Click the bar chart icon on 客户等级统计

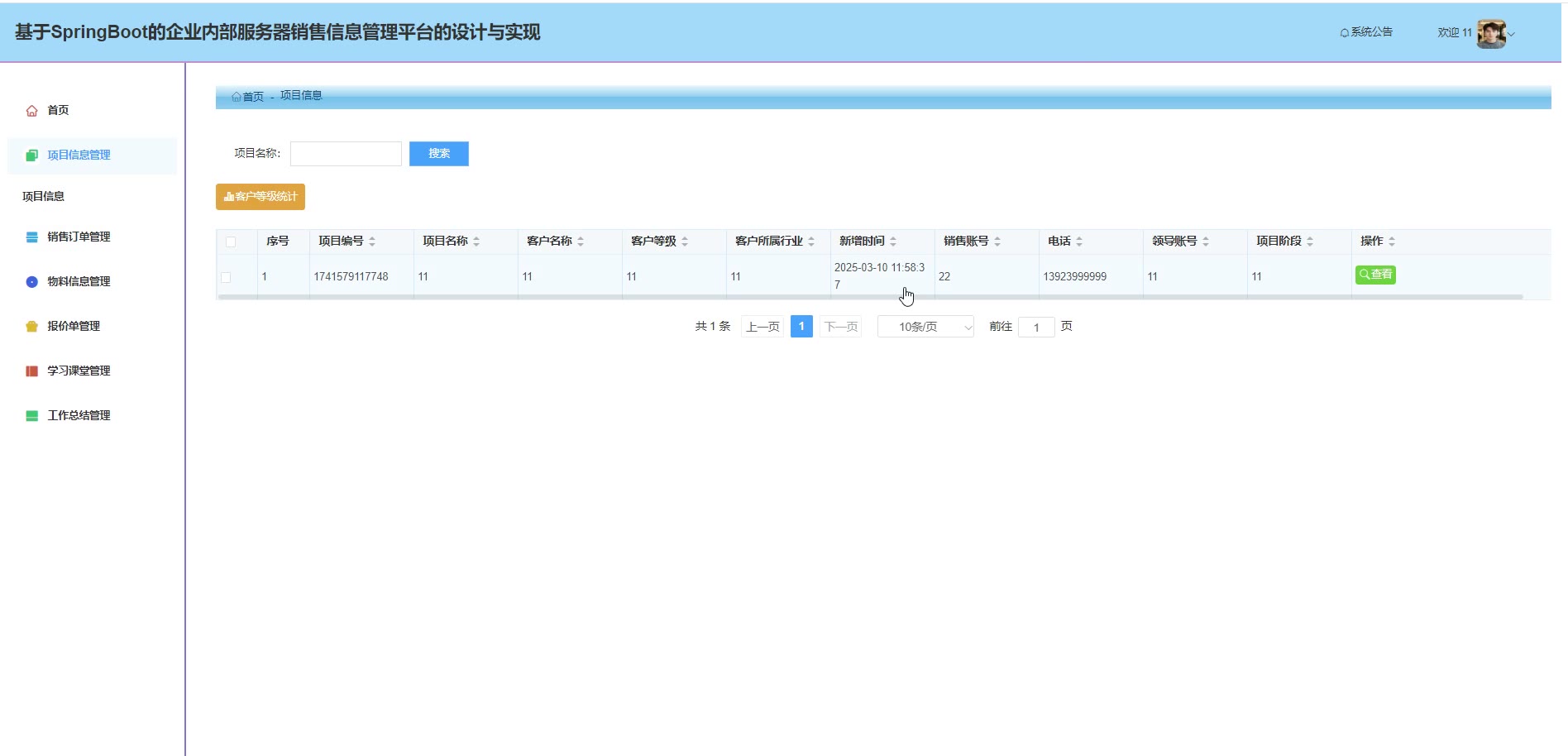229,197
